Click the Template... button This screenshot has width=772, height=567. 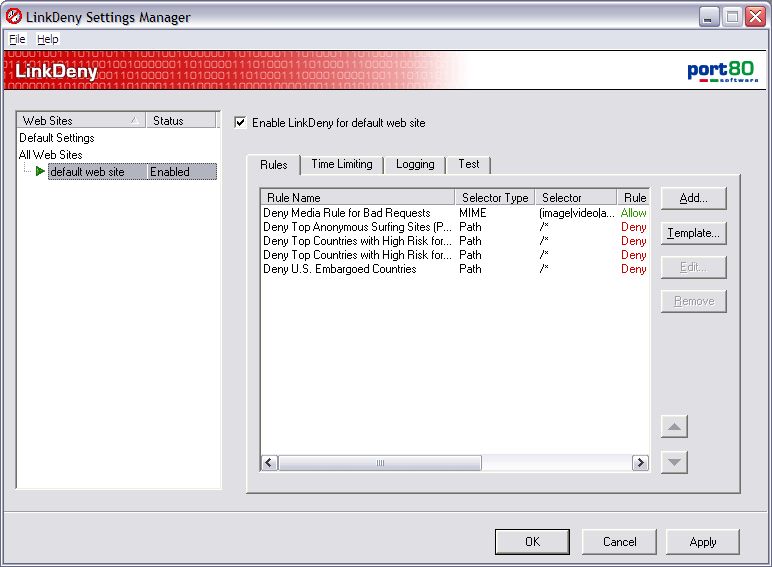[693, 233]
